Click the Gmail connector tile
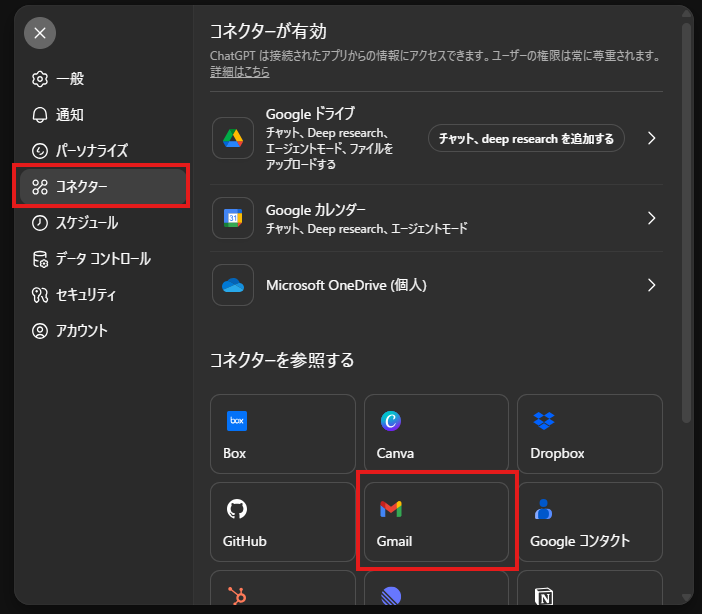The height and width of the screenshot is (614, 702). 436,522
